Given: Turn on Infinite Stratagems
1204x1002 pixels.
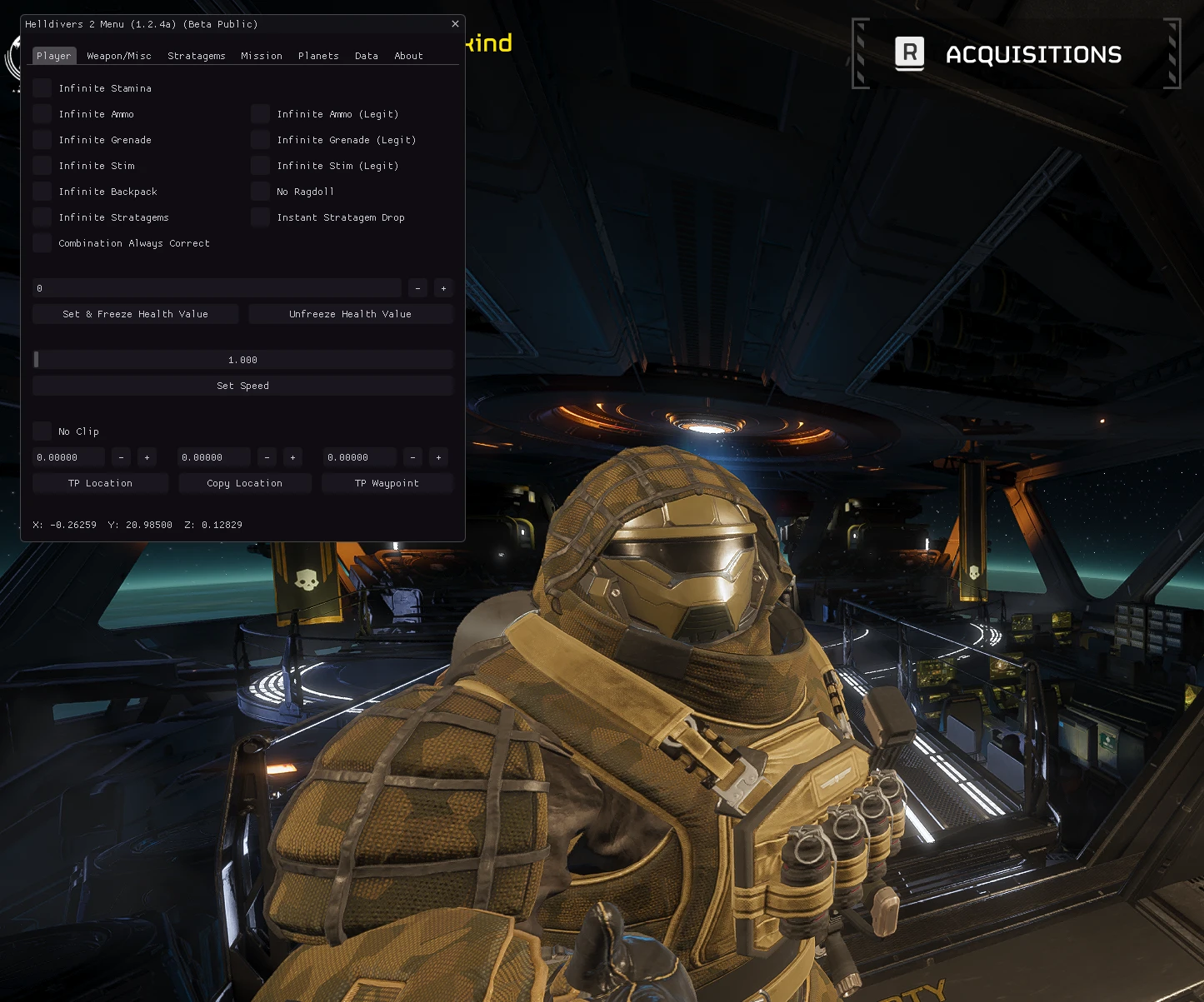Looking at the screenshot, I should (x=42, y=217).
